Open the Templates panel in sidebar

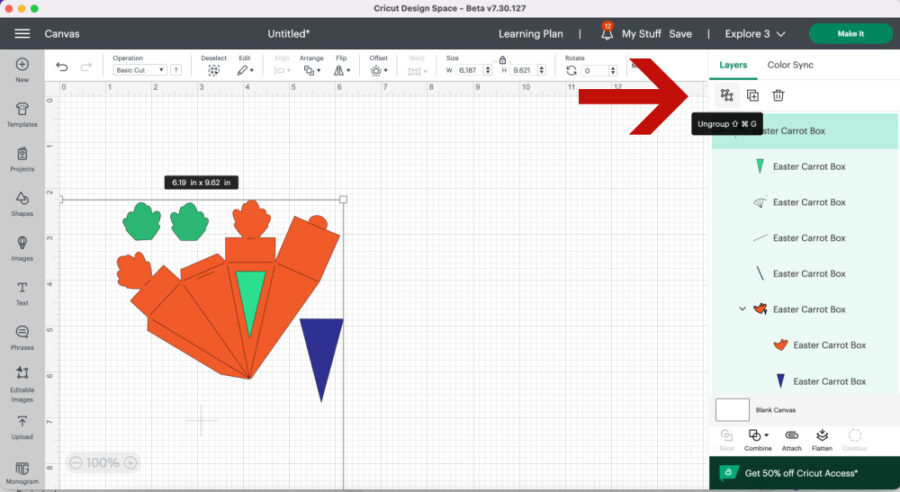[21, 112]
